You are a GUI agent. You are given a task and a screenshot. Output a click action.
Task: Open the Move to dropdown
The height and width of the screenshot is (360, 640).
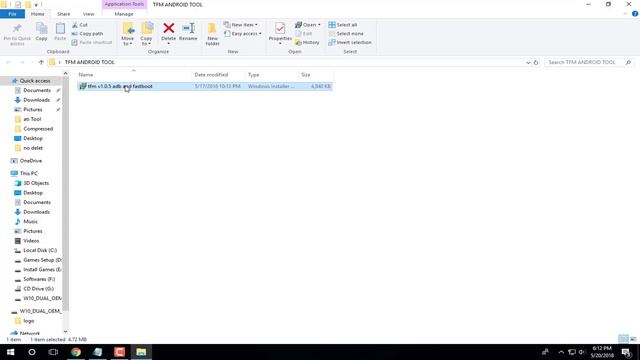point(128,34)
